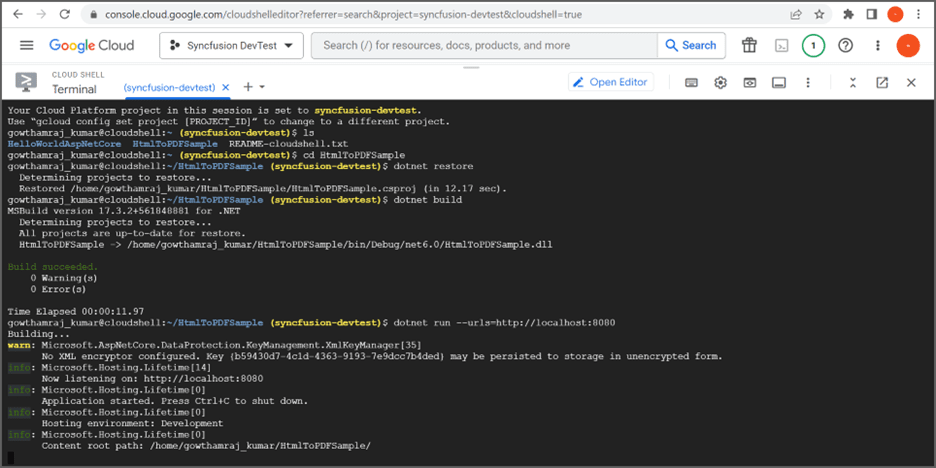The height and width of the screenshot is (468, 936).
Task: Select the console.cloud.google.com URL field
Action: [x=343, y=14]
